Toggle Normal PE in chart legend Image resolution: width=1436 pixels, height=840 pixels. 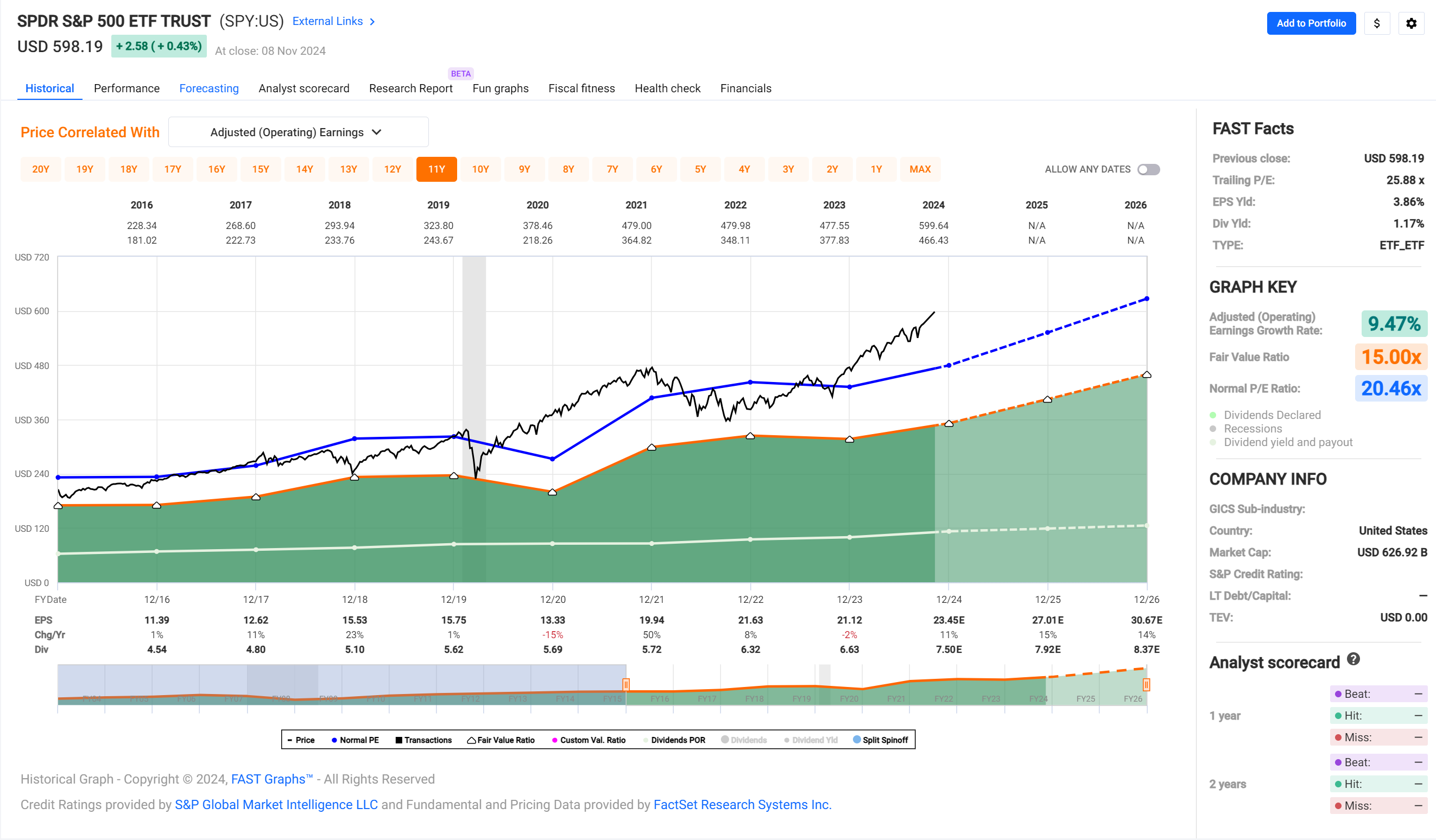(355, 740)
